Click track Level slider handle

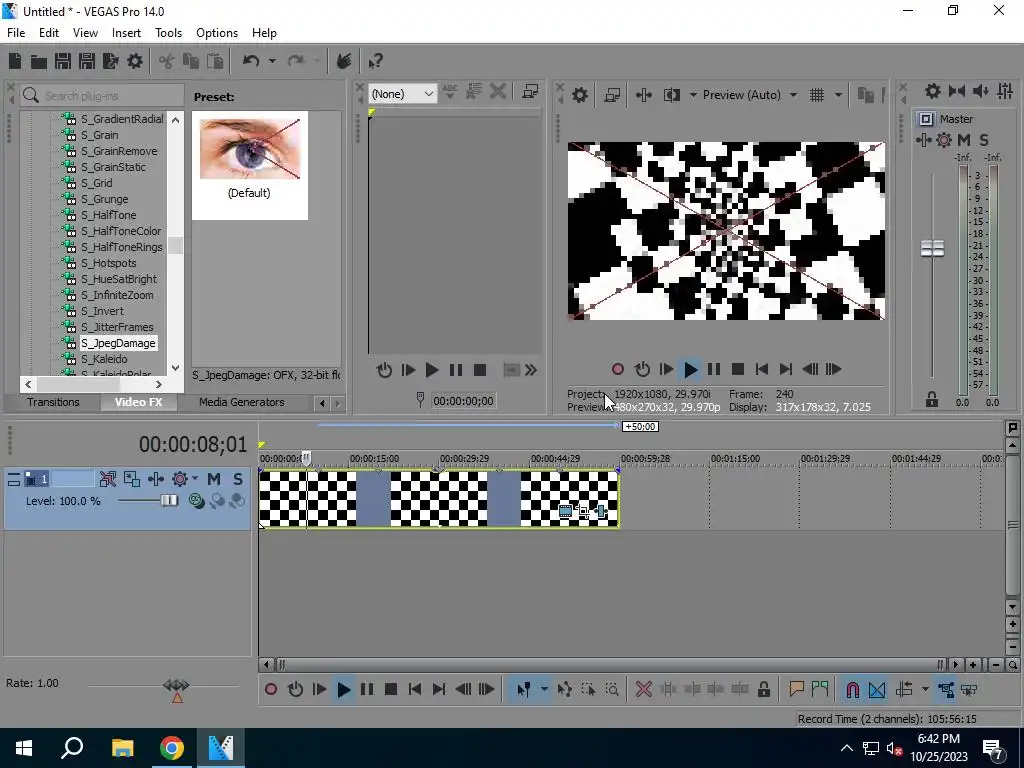click(169, 501)
